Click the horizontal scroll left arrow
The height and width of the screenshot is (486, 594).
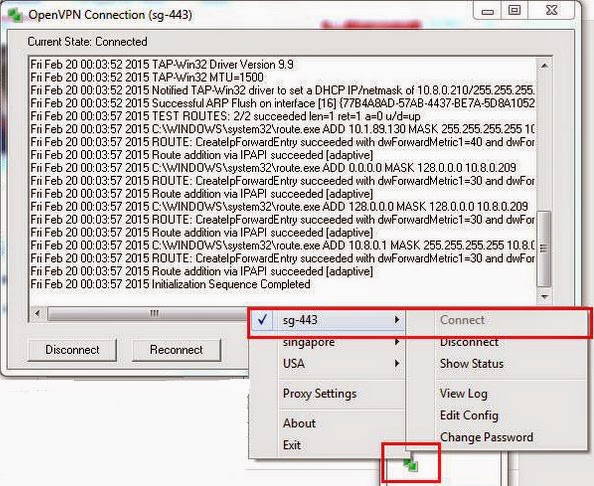point(37,313)
